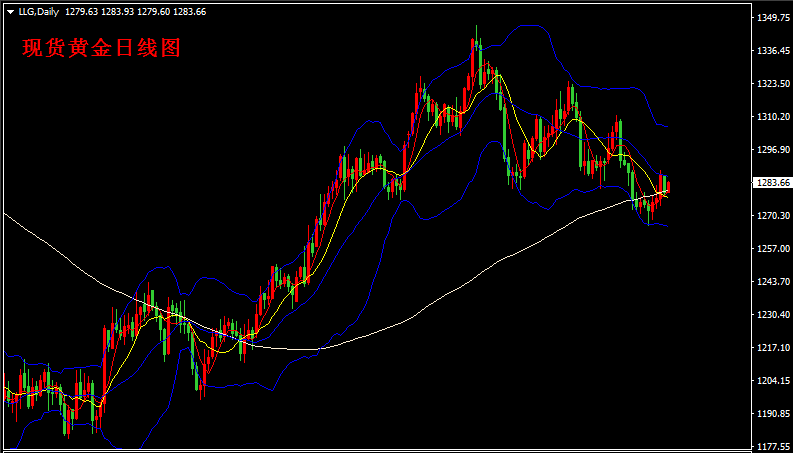Image resolution: width=793 pixels, height=453 pixels.
Task: Select the 1230.40 price axis label
Action: pyautogui.click(x=773, y=315)
